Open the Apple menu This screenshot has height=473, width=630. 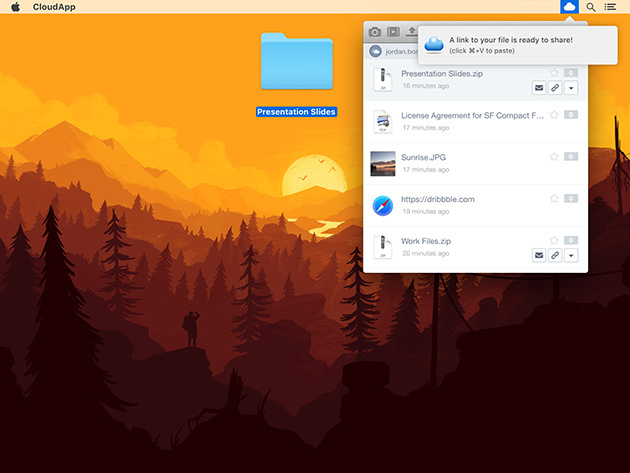point(15,7)
